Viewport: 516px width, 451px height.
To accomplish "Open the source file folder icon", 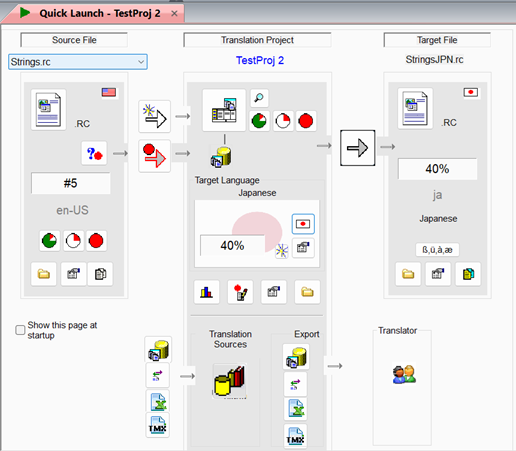I will [44, 274].
